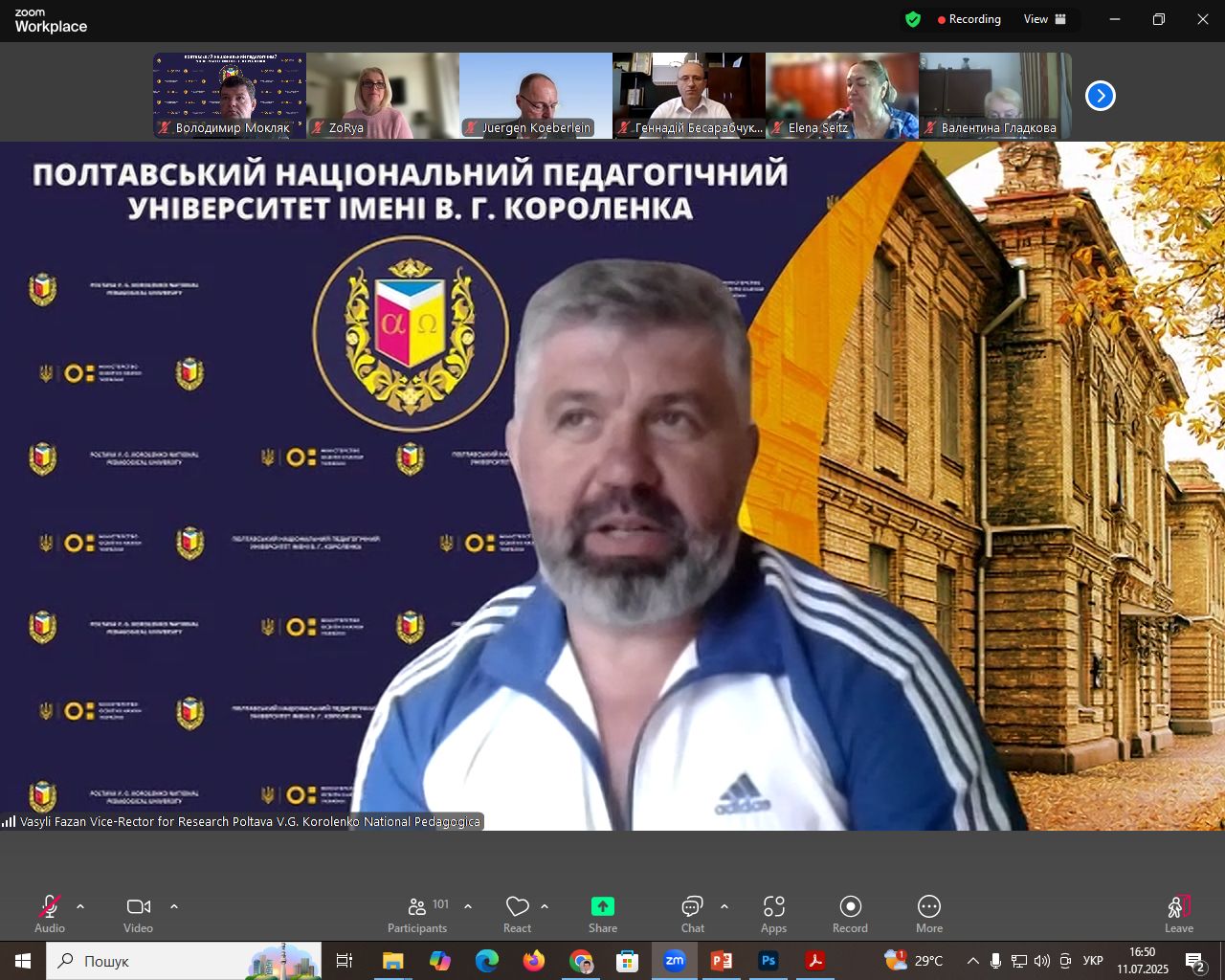This screenshot has height=980, width=1225.
Task: Open the notification center
Action: click(1196, 961)
